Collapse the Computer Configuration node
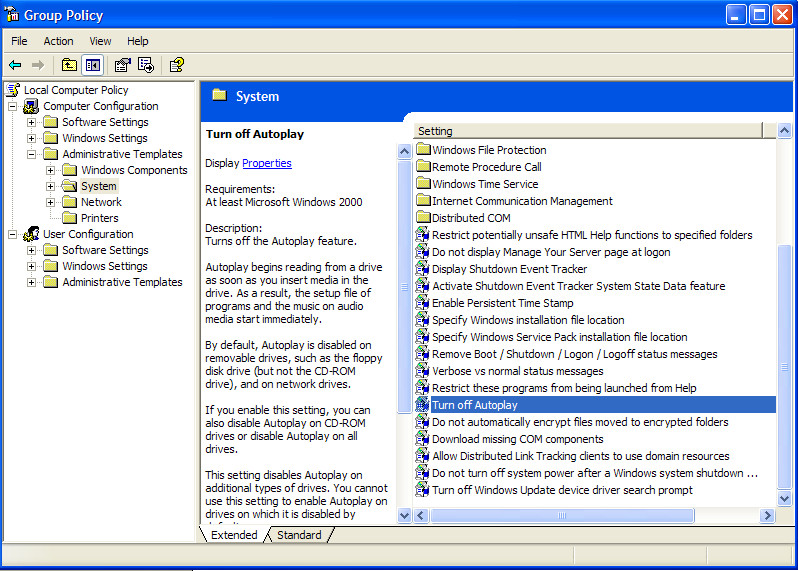The height and width of the screenshot is (571, 798). (x=12, y=106)
